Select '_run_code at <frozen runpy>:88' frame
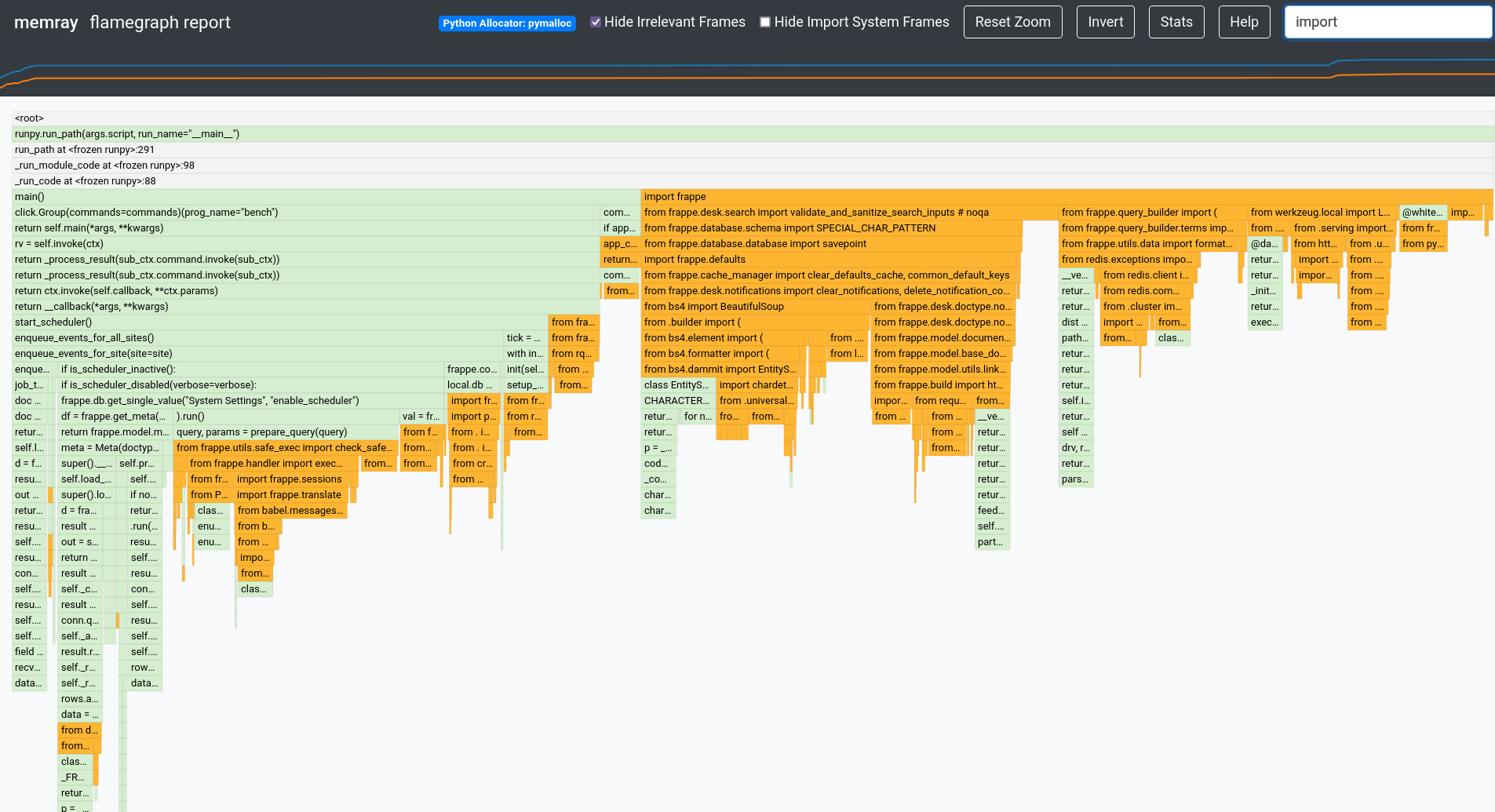The height and width of the screenshot is (812, 1495). (x=753, y=181)
